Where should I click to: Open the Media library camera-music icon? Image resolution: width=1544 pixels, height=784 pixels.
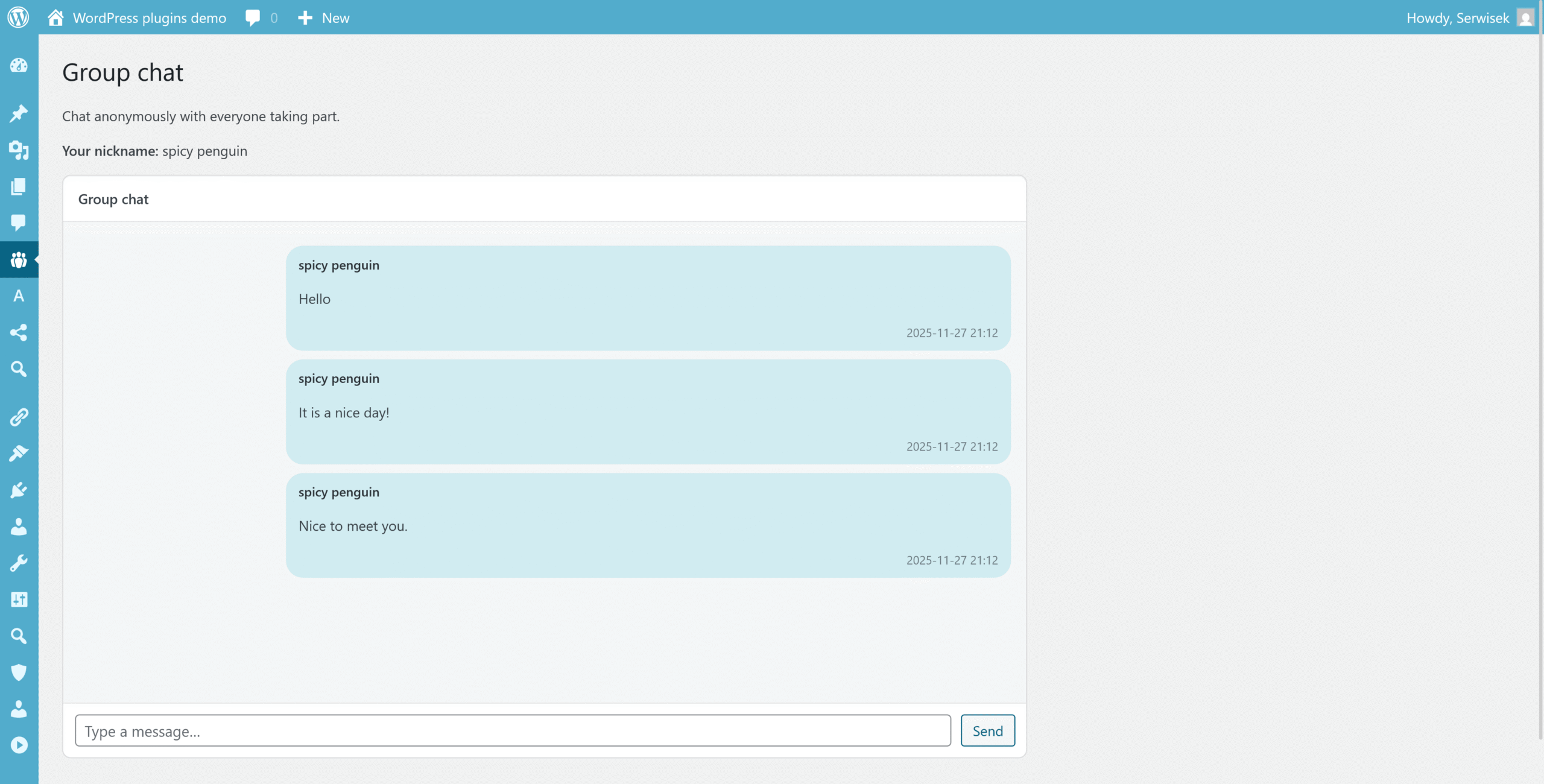point(19,150)
